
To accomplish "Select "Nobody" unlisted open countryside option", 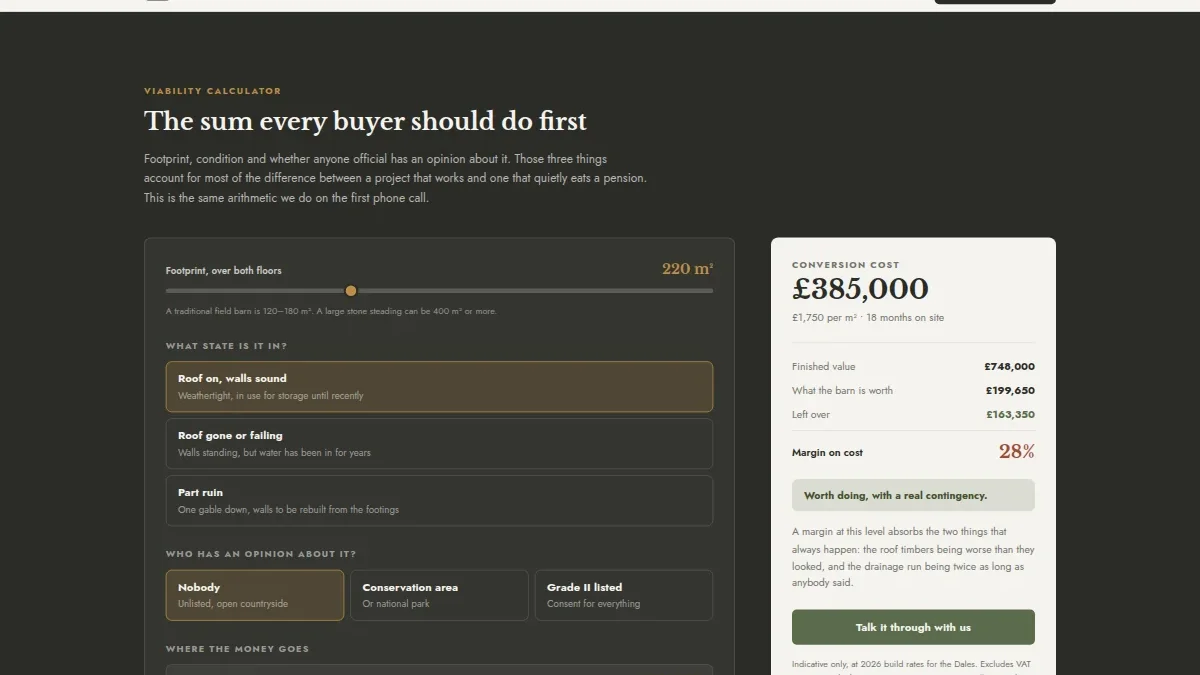I will pyautogui.click(x=255, y=595).
